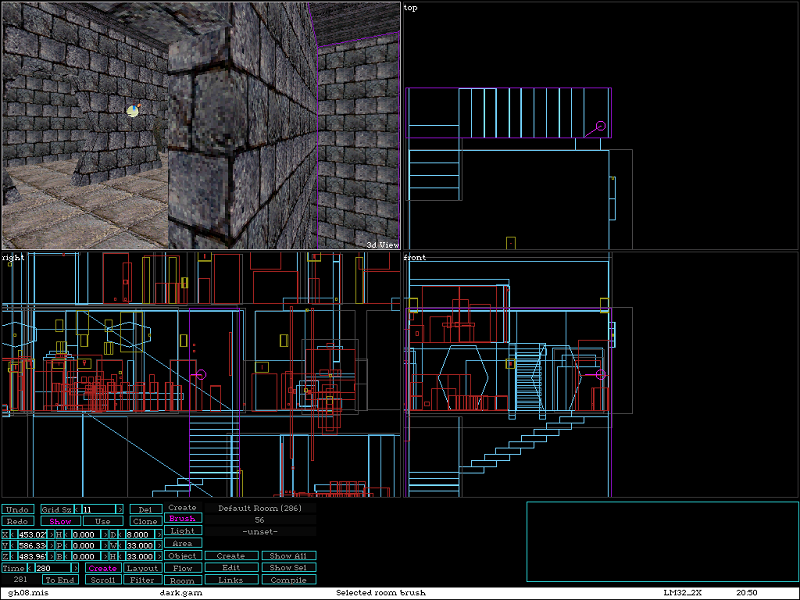Open the Filter tab
800x600 pixels.
[x=143, y=580]
